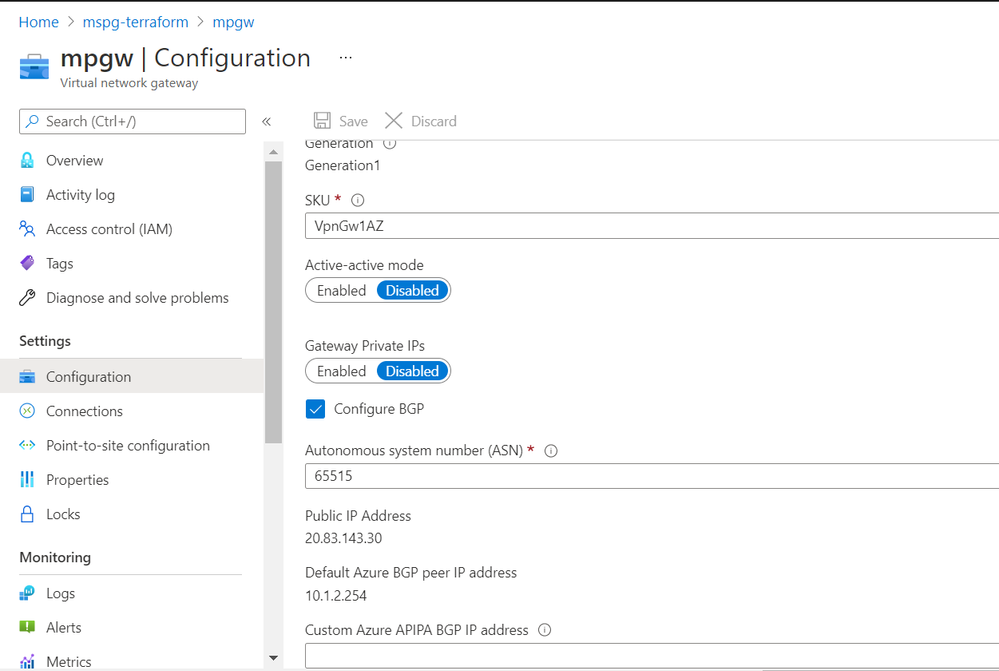Screen dimensions: 999x671
Task: Click the Access control (IAM) people icon
Action: point(27,229)
